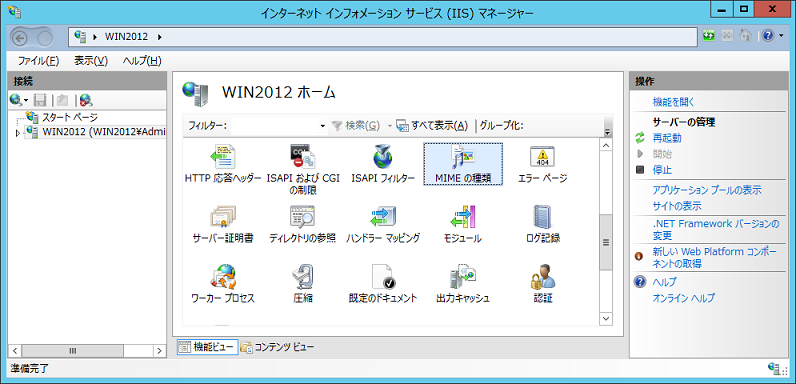Open the ファイル(F) menu

(x=38, y=61)
